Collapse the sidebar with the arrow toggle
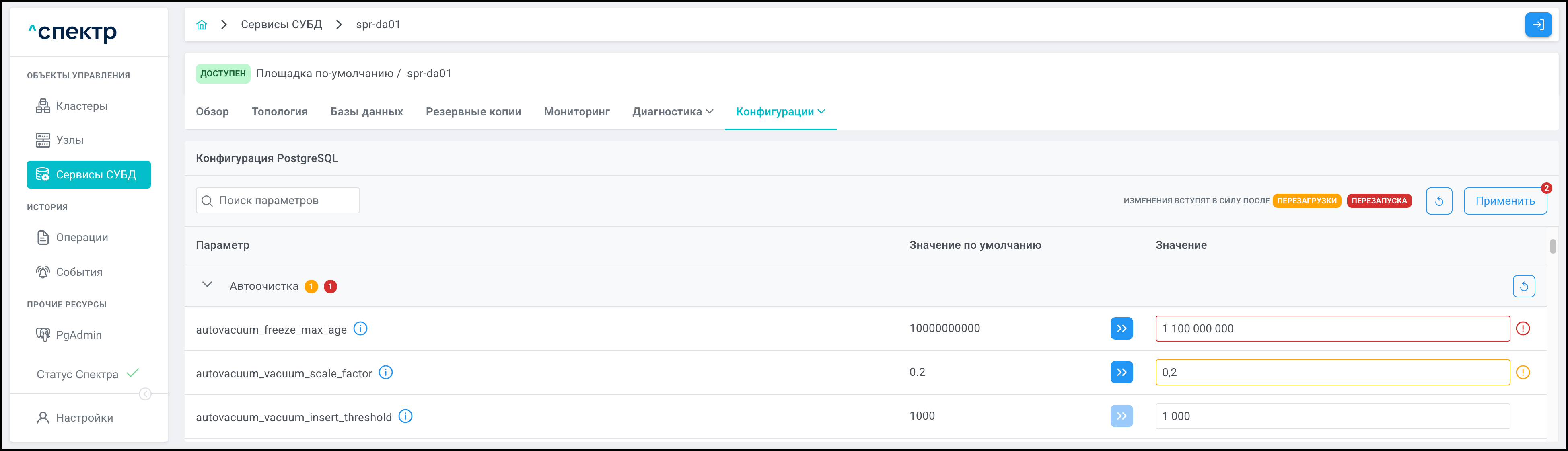The width and height of the screenshot is (1568, 451). [x=145, y=394]
